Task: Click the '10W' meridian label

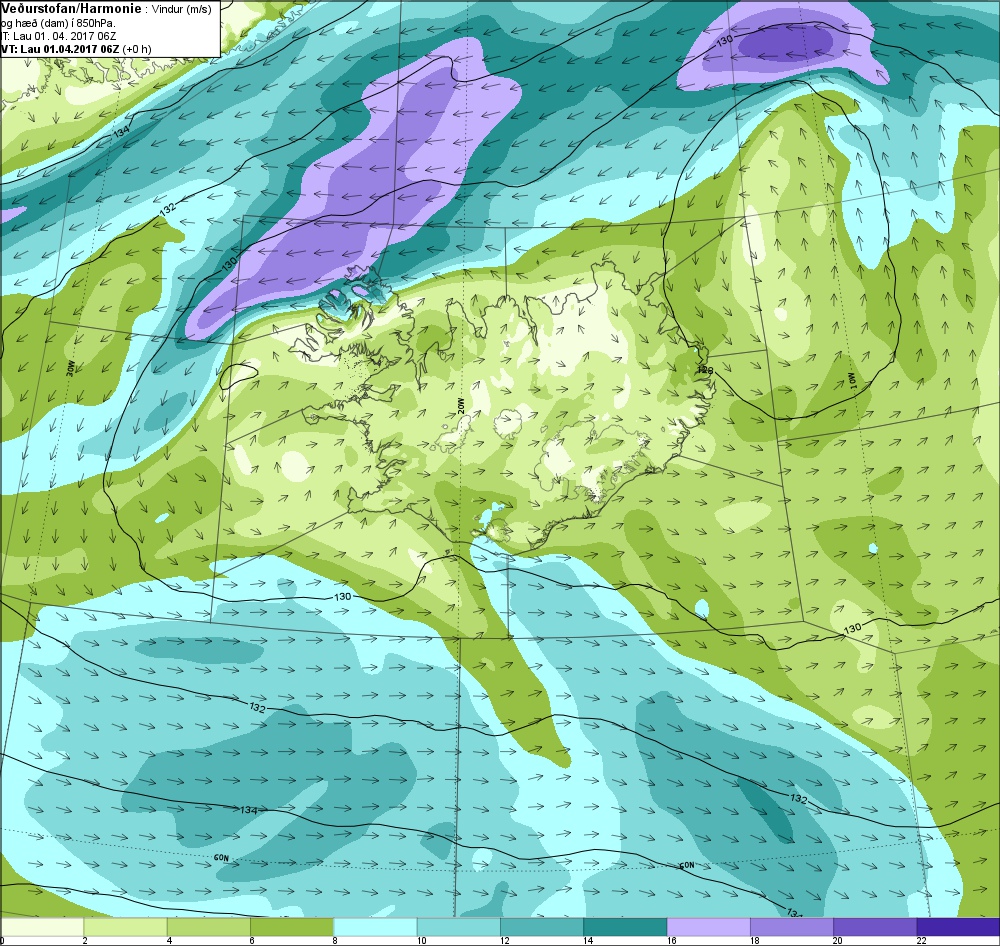Action: 851,381
